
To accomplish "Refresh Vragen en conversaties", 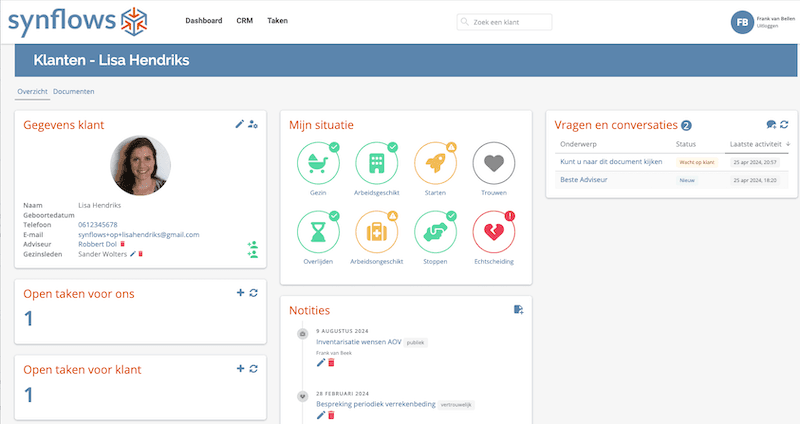I will point(784,124).
